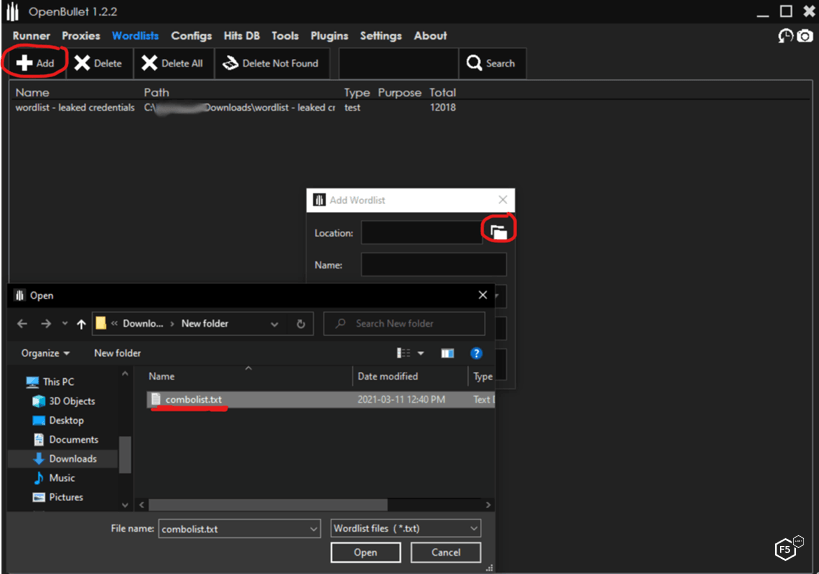Refresh the New folder location
819x574 pixels.
coord(301,324)
